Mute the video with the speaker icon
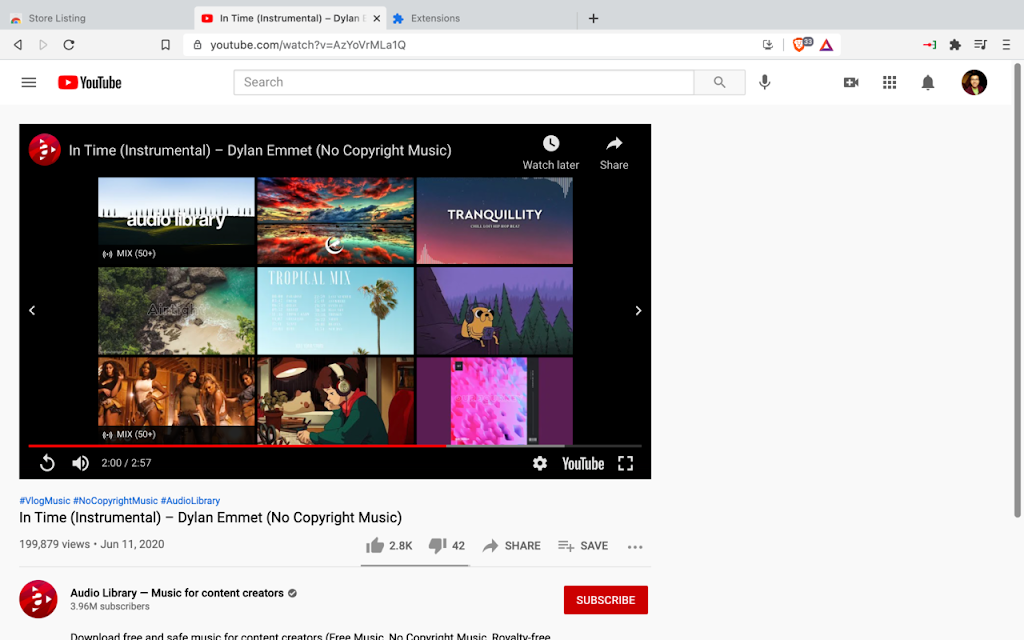This screenshot has width=1024, height=640. (x=80, y=463)
